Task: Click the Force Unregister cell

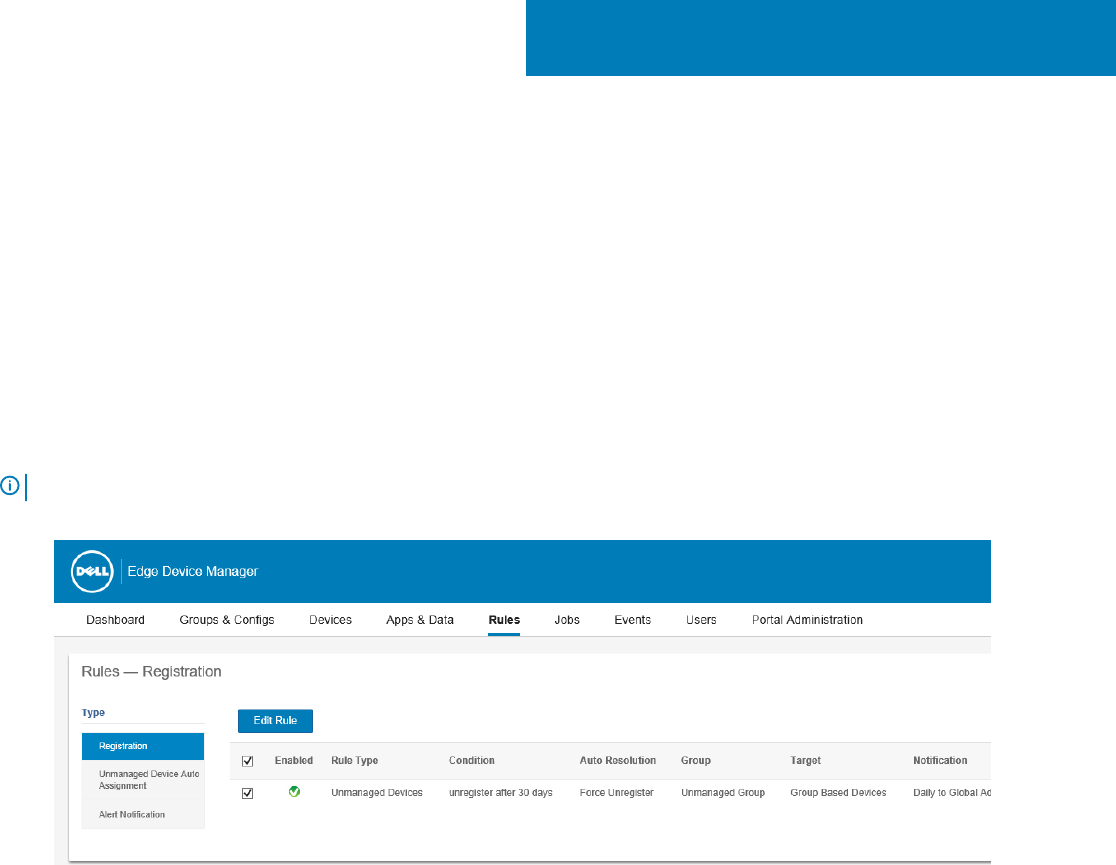Action: 616,792
